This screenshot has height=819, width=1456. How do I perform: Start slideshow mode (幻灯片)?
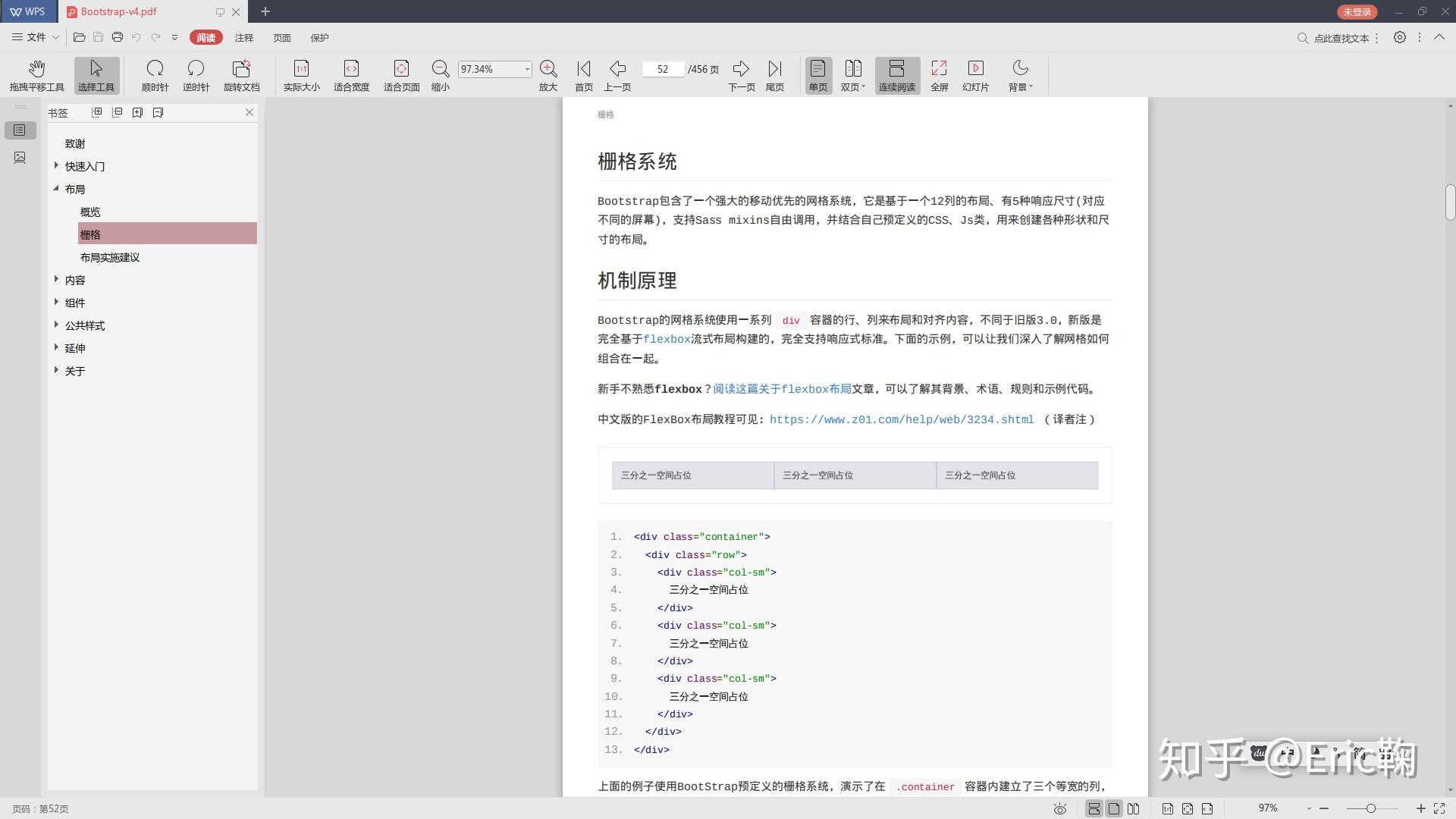click(x=976, y=76)
